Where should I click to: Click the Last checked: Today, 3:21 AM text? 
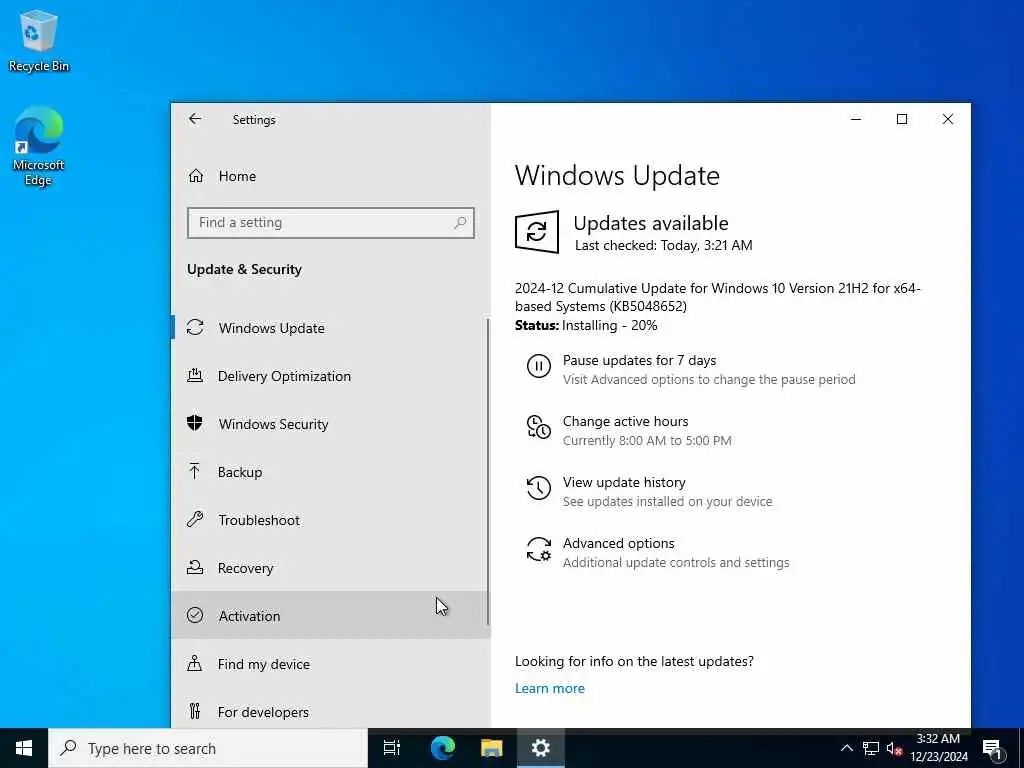coord(664,246)
